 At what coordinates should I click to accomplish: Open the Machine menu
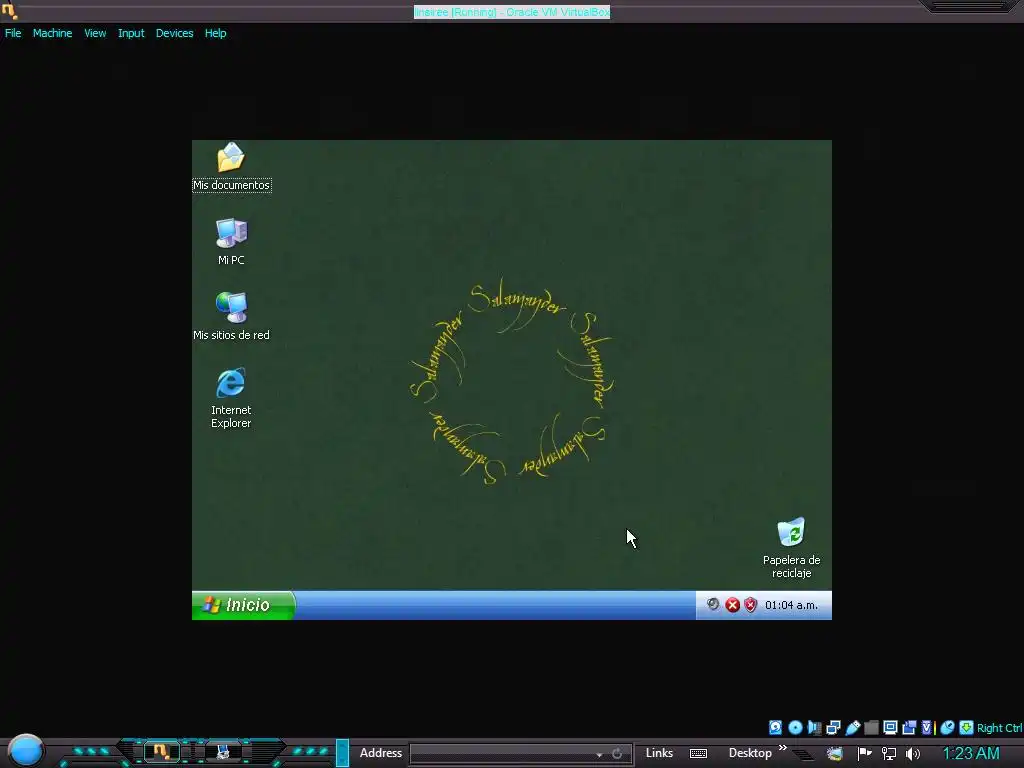[x=52, y=33]
